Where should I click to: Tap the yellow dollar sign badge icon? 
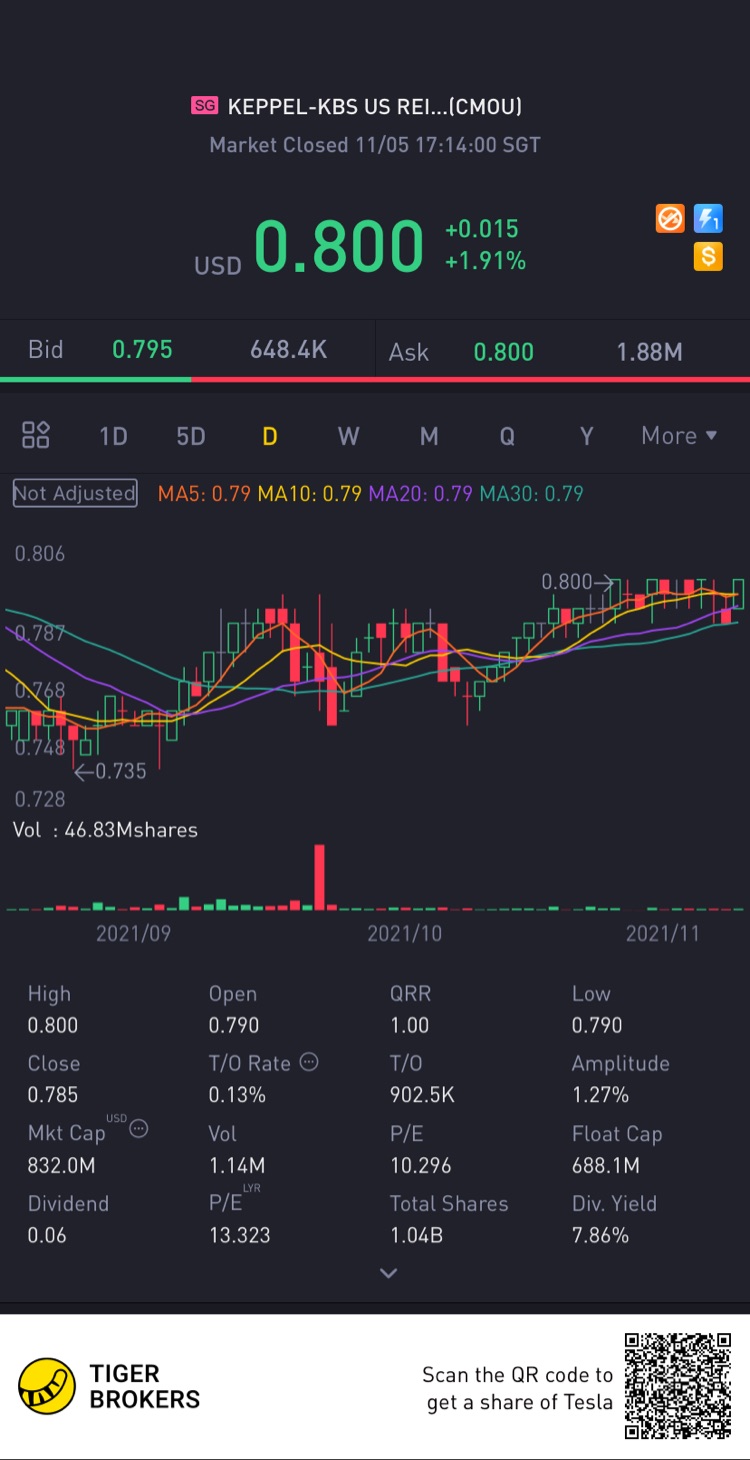(x=708, y=257)
